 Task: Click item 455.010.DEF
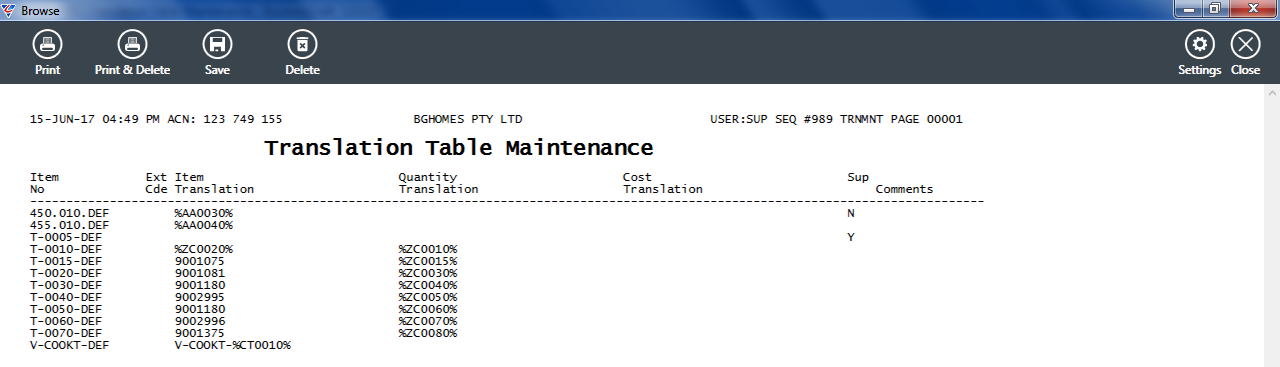(70, 225)
